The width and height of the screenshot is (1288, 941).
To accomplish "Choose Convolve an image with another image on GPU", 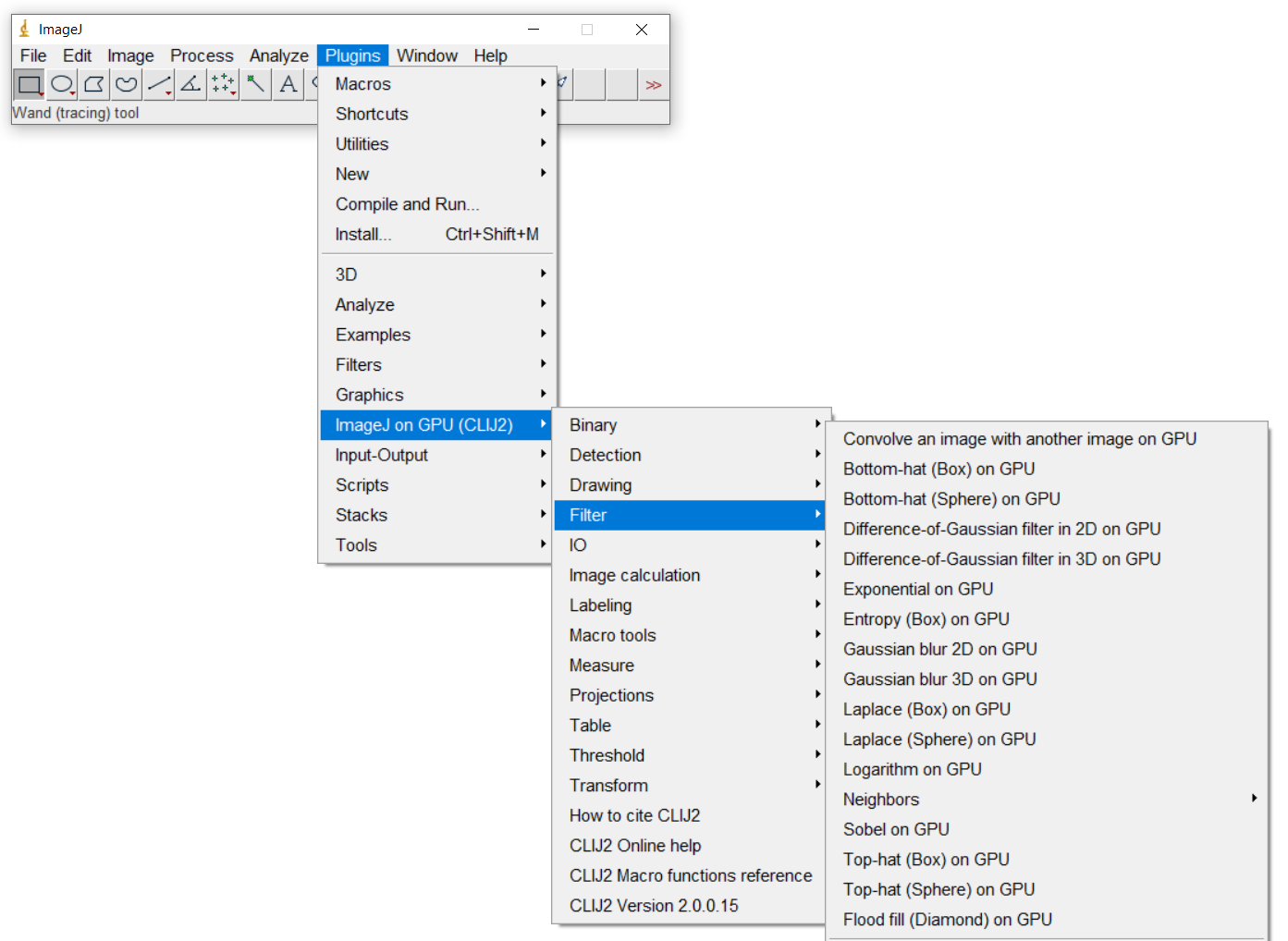I will point(1047,439).
